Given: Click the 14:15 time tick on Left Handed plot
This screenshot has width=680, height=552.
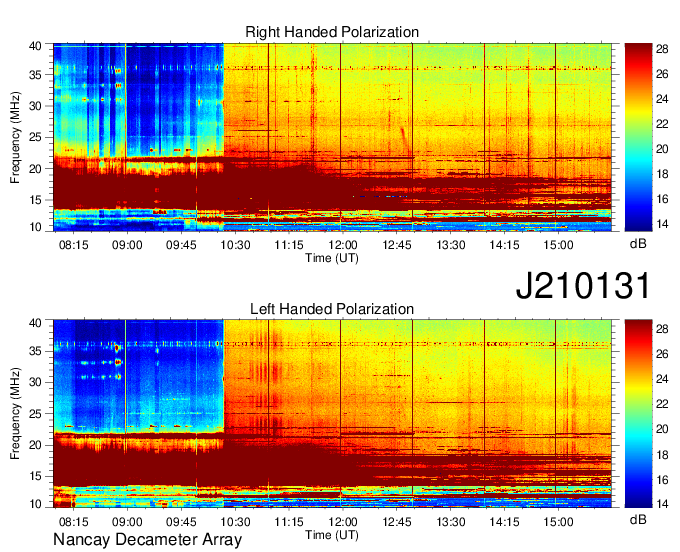Looking at the screenshot, I should (504, 522).
